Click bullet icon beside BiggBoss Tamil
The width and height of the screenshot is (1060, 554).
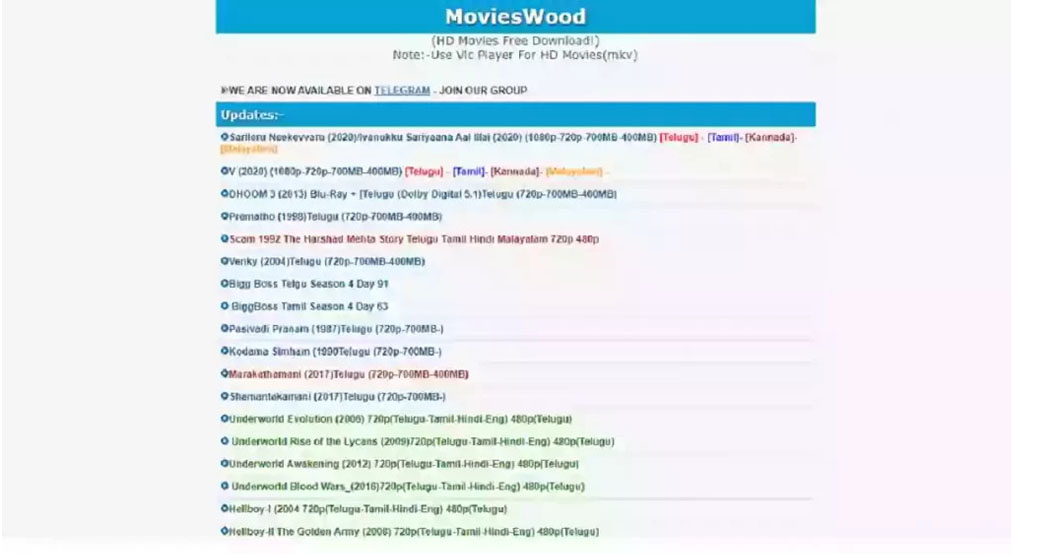coord(224,306)
